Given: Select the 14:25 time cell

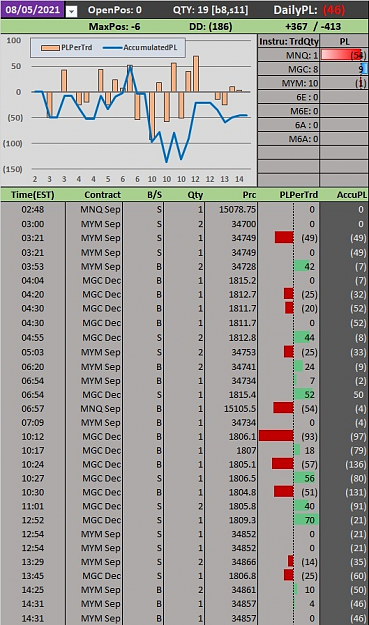Looking at the screenshot, I should 33,590.
